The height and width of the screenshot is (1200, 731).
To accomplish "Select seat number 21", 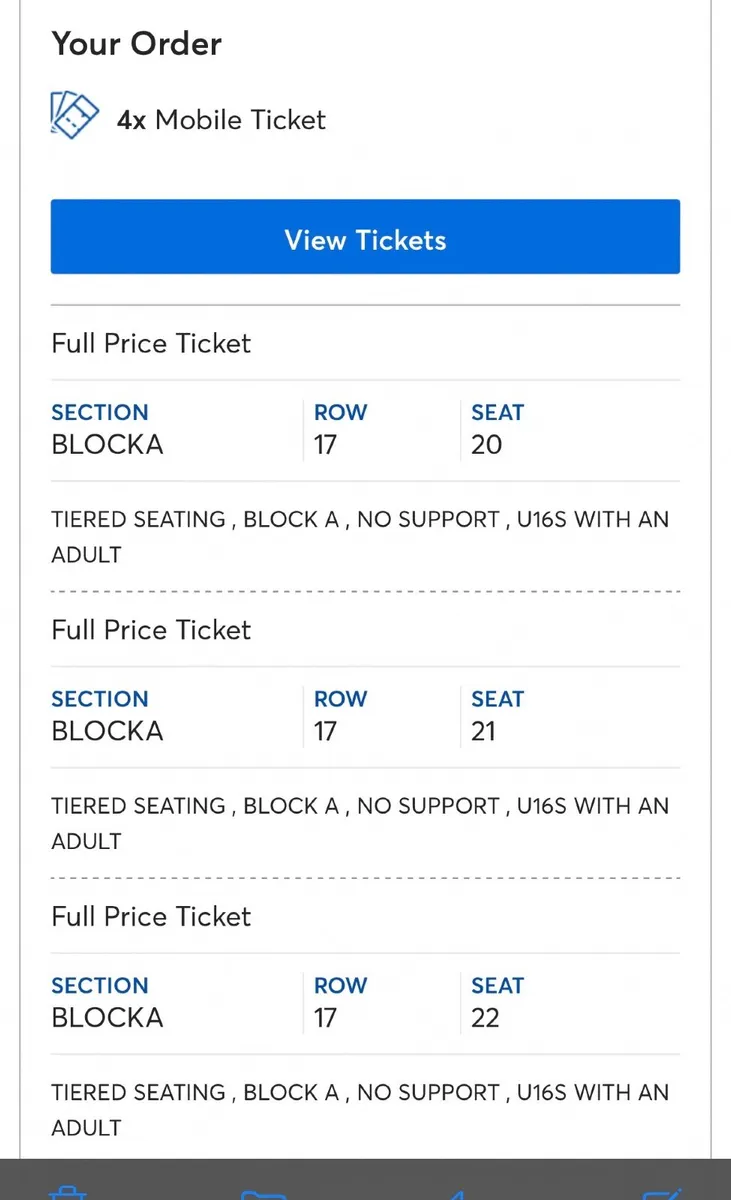I will pos(484,731).
